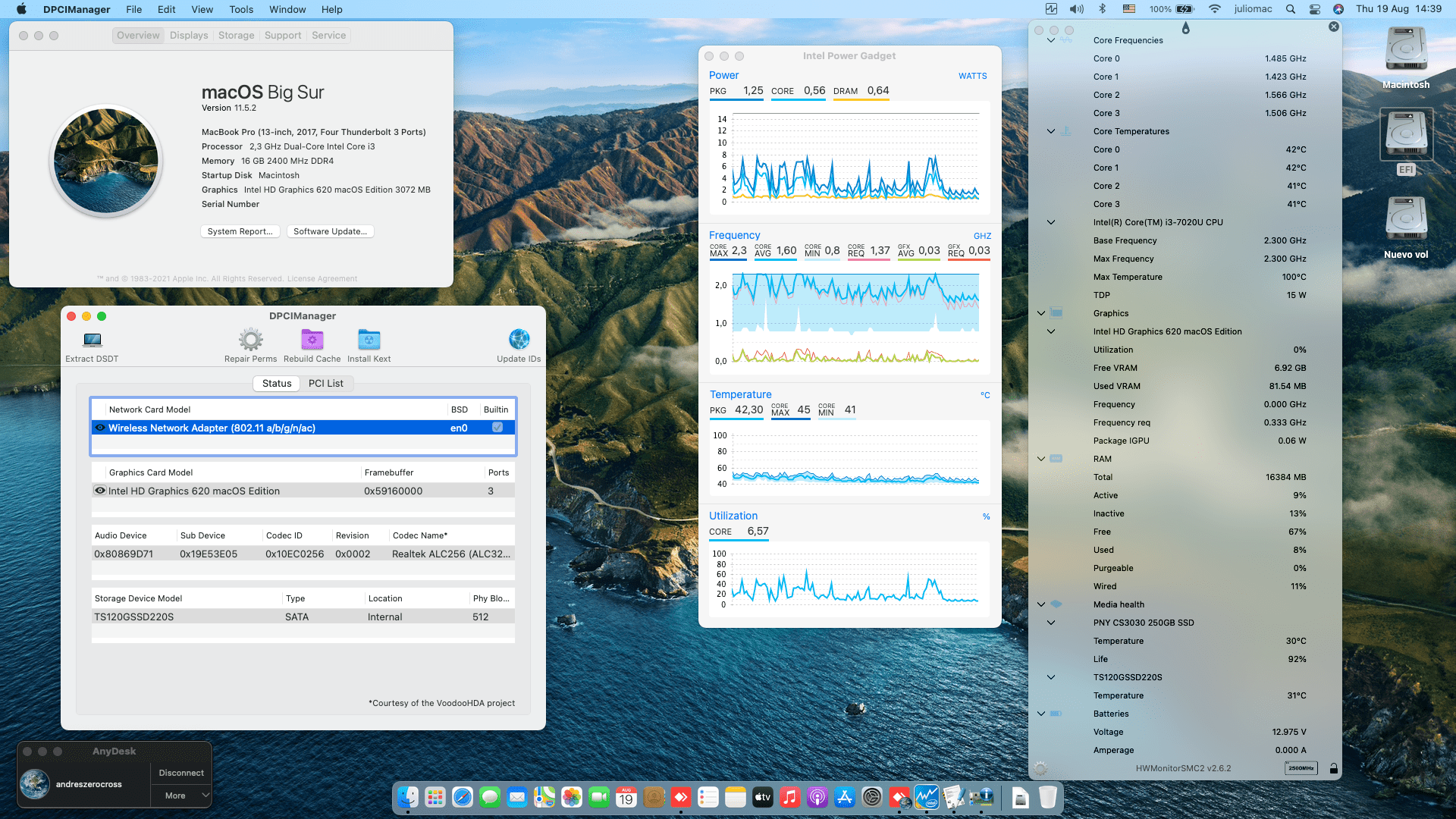Open AnyDesk icon beside Contacts in Dock

pos(681,797)
